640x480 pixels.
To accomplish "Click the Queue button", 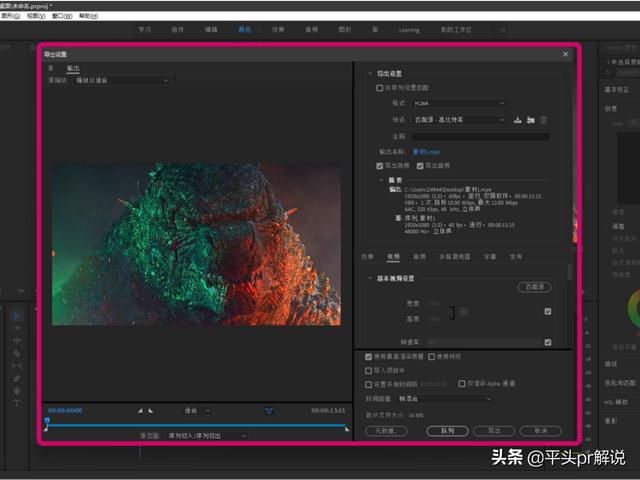I will point(447,431).
